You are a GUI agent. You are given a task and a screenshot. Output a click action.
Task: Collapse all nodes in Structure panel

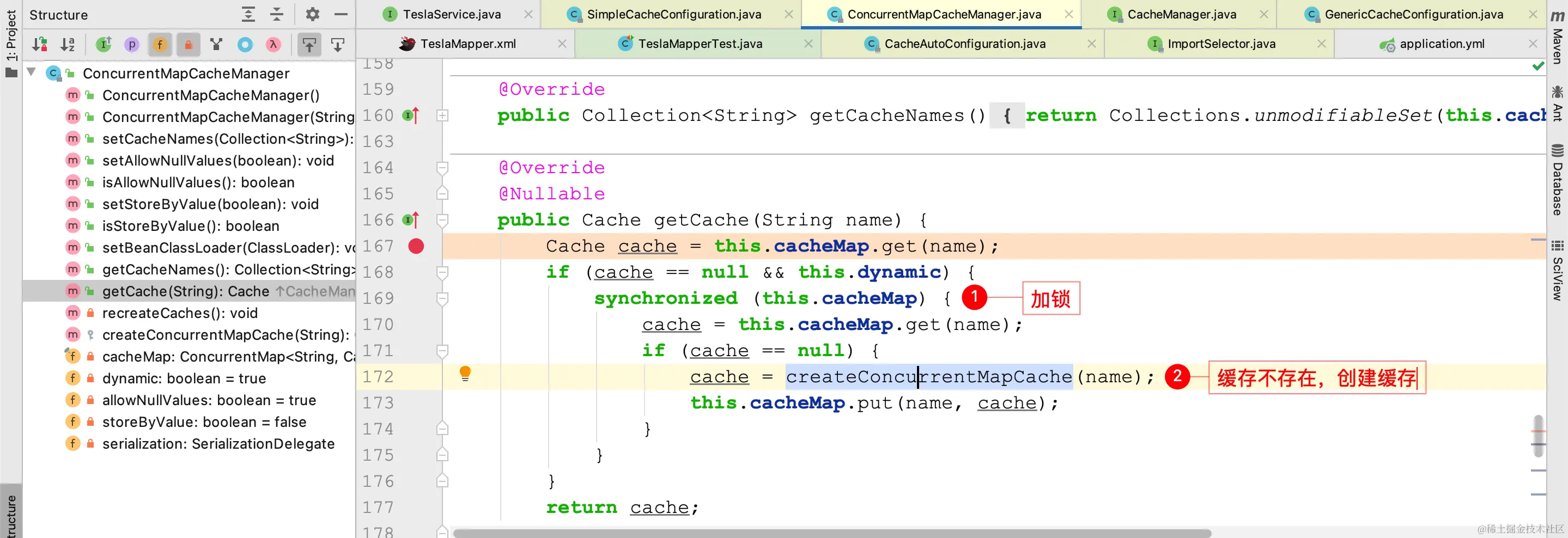pos(277,15)
